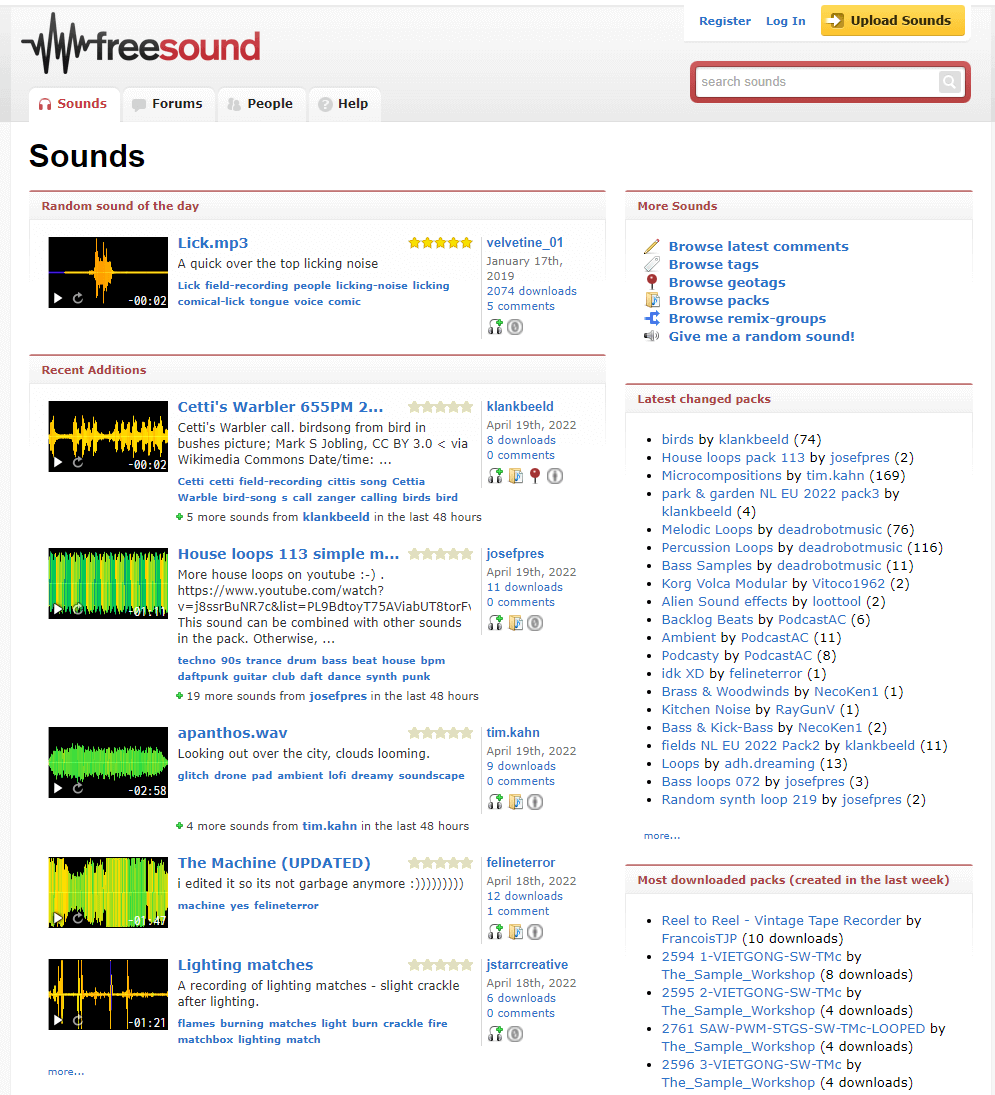Toggle loop on Cetti's Warbler player
The width and height of the screenshot is (995, 1095).
(78, 462)
